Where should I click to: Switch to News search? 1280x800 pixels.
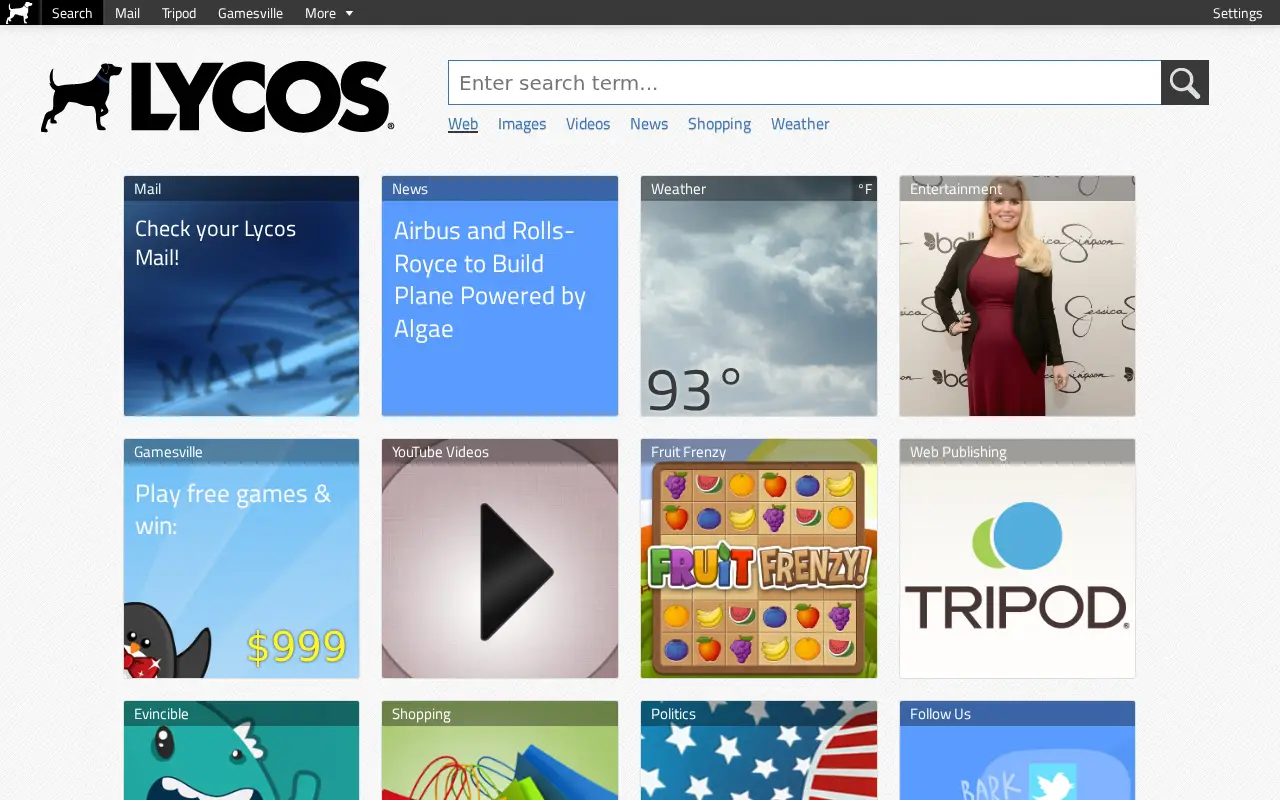click(x=649, y=124)
